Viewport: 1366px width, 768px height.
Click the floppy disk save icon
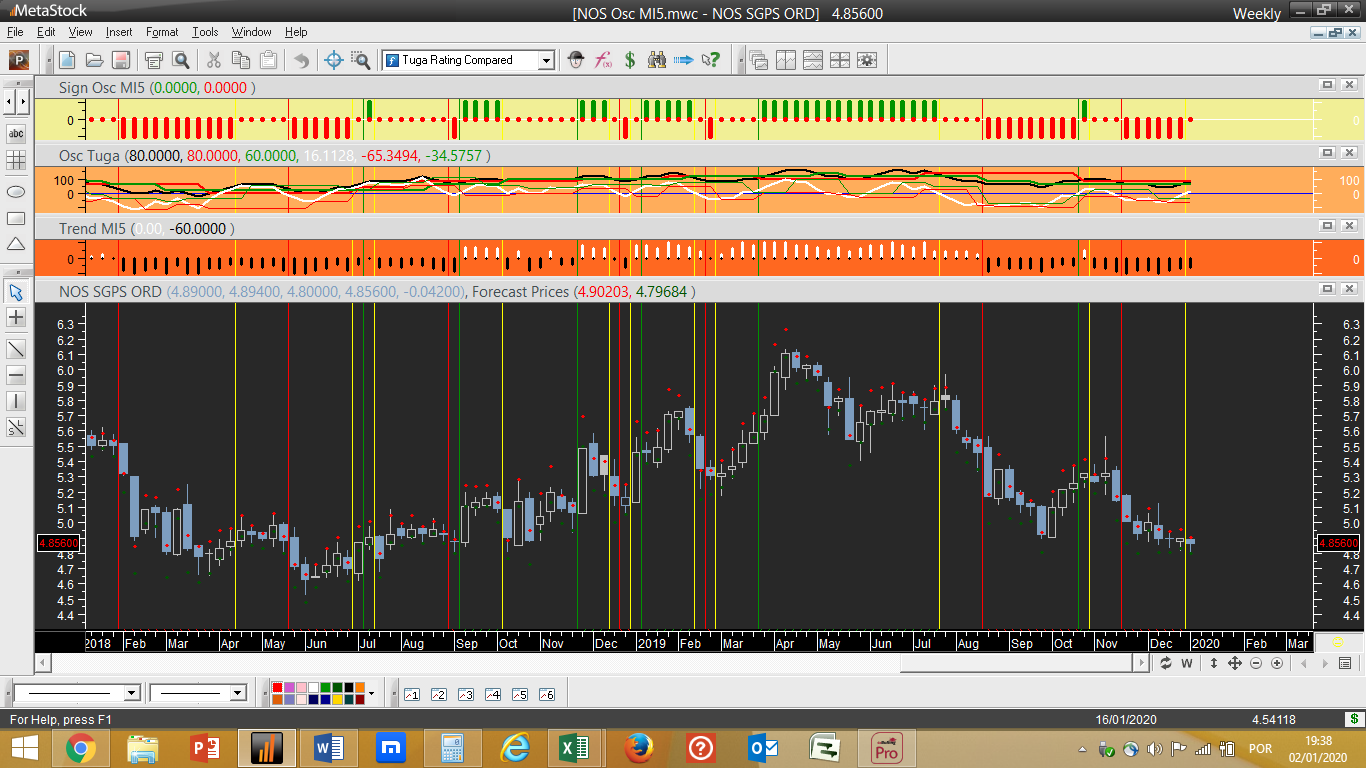(120, 60)
